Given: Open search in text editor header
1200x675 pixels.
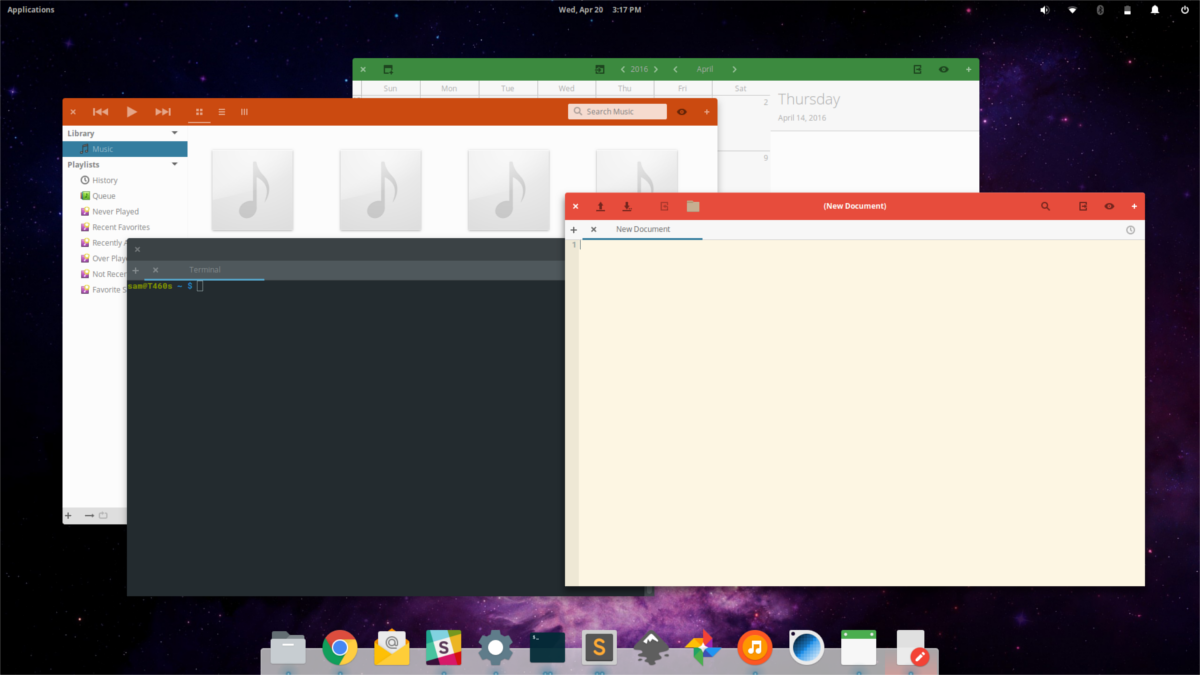Looking at the screenshot, I should pos(1045,206).
